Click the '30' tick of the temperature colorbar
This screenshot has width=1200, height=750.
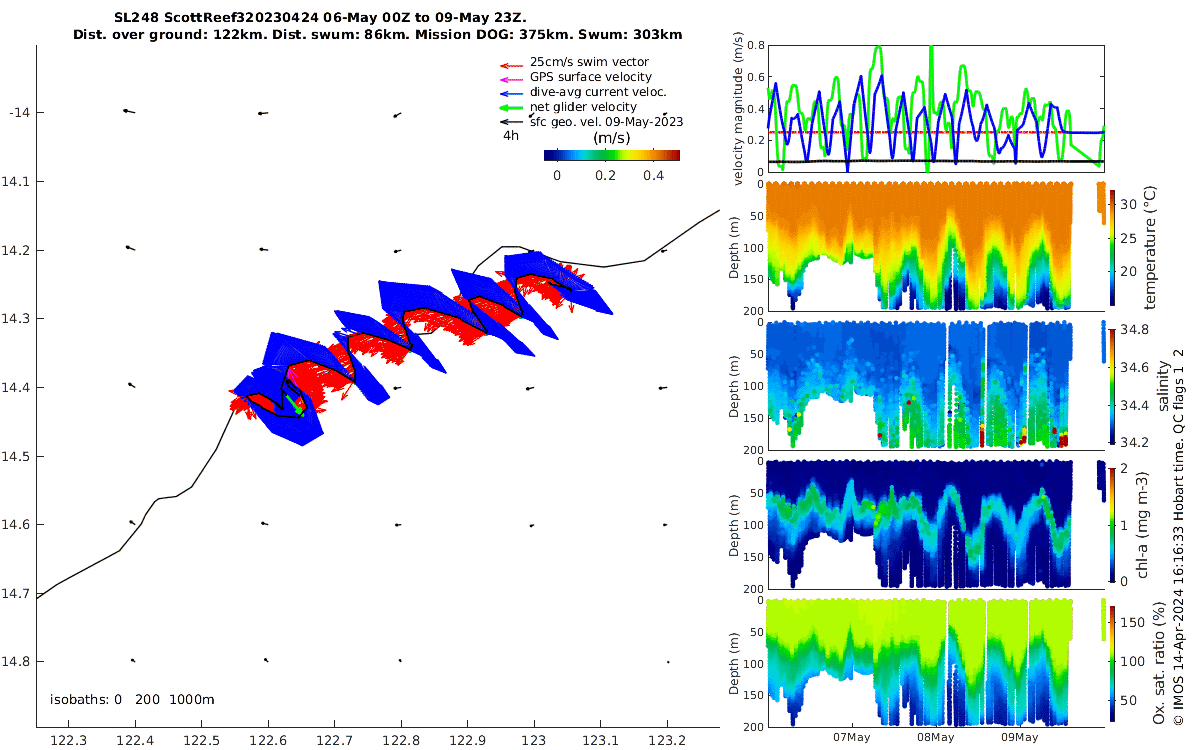1128,204
